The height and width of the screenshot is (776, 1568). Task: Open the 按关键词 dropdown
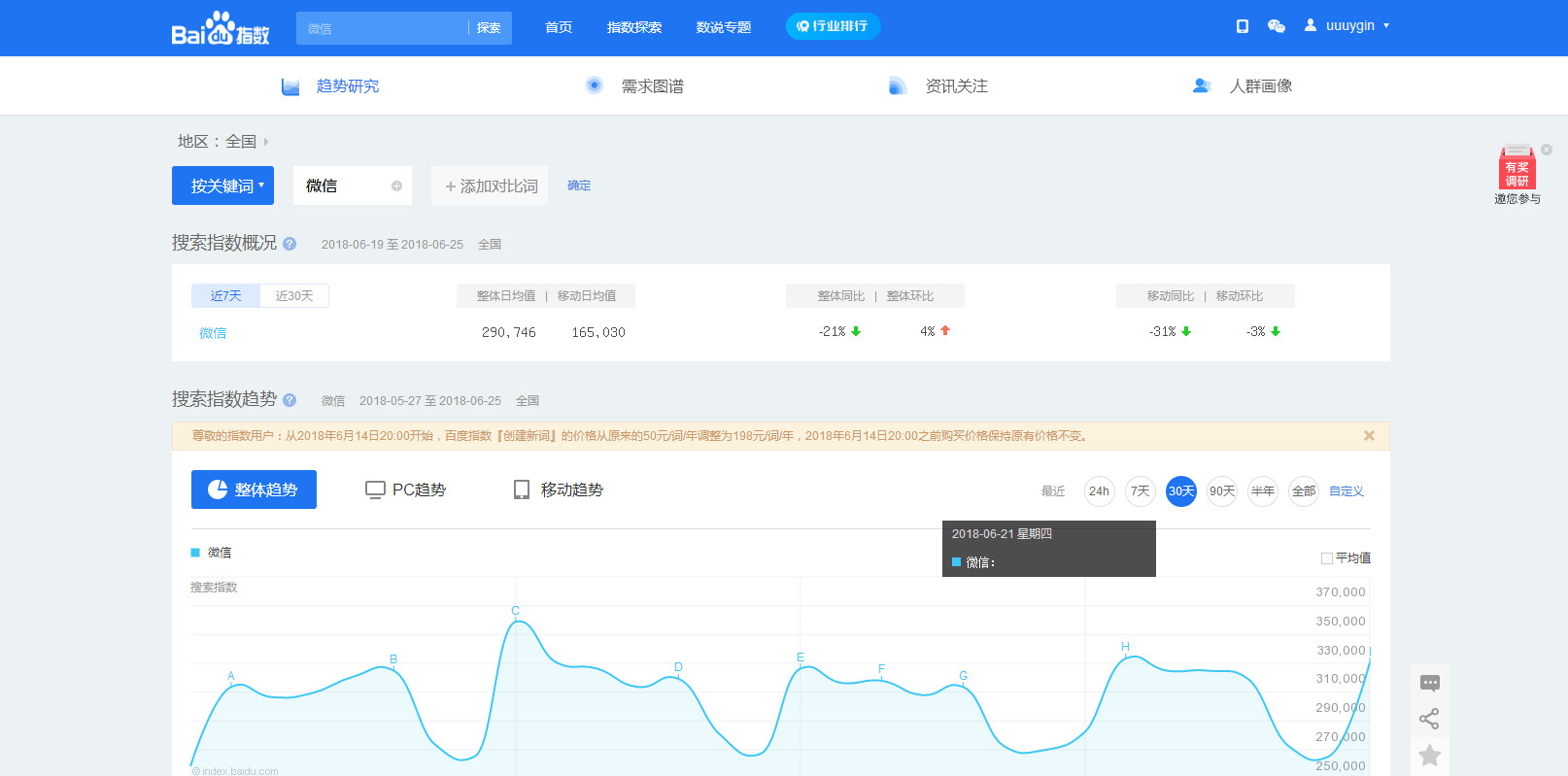point(223,186)
